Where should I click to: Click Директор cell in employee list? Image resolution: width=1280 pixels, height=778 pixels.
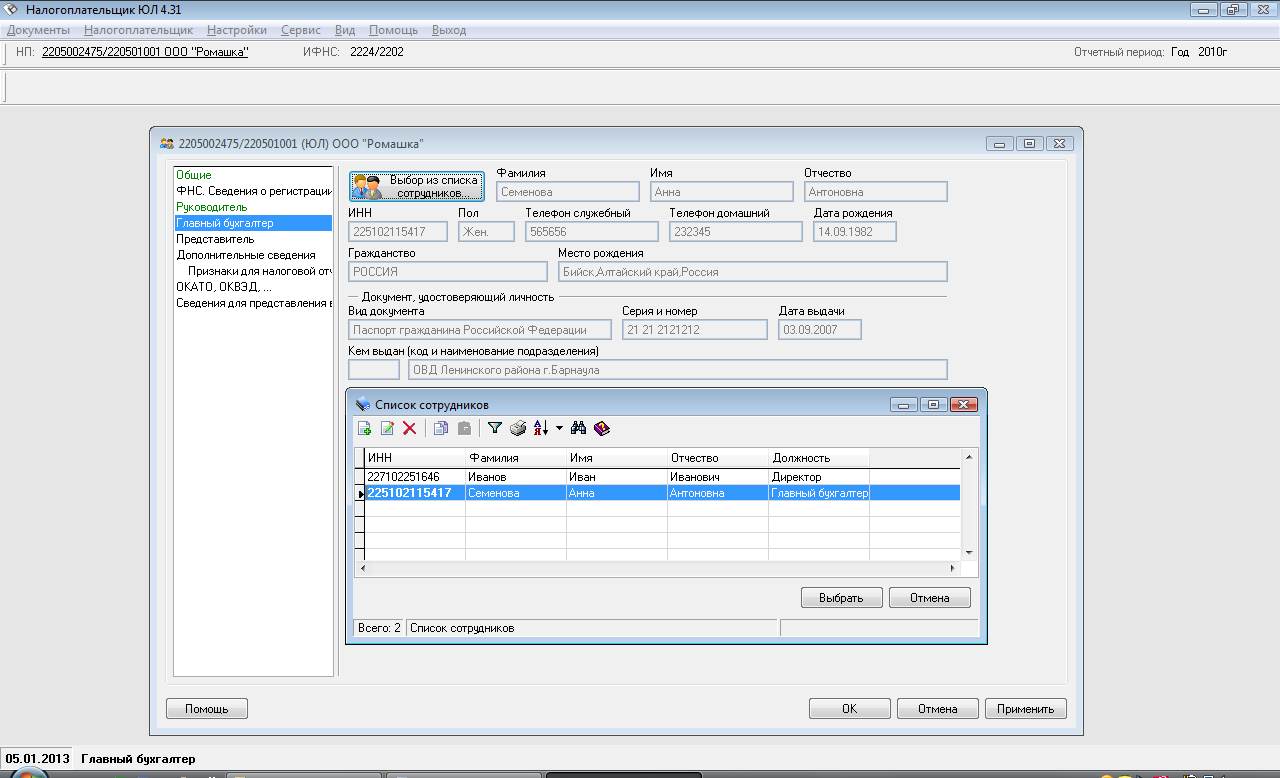819,477
